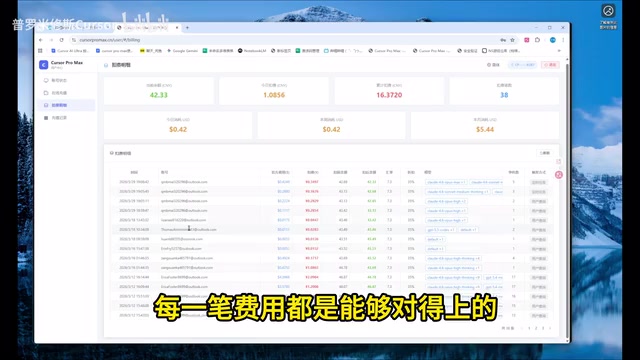Click the blue outlined button in header
This screenshot has width=640, height=360.
pos(522,65)
